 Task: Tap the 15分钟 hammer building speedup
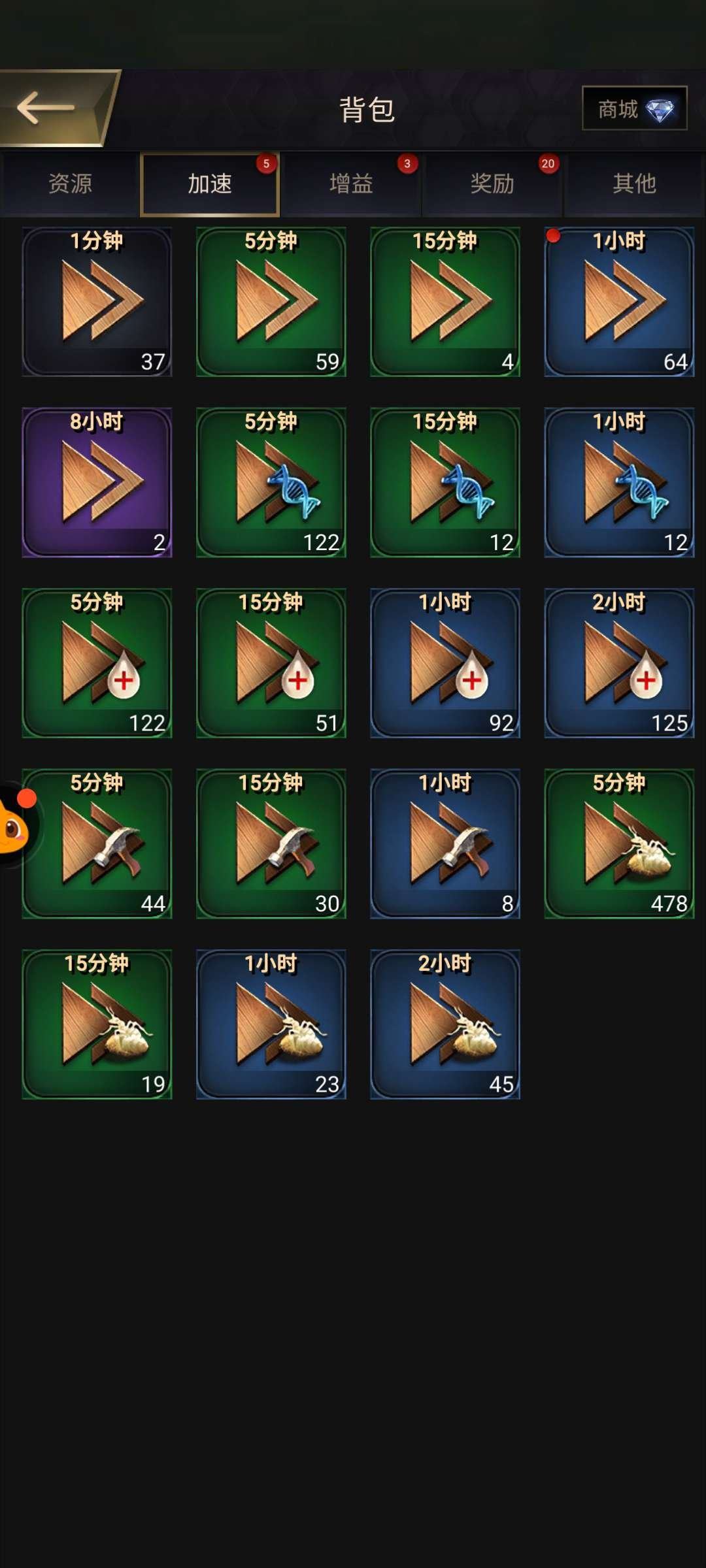coord(271,844)
